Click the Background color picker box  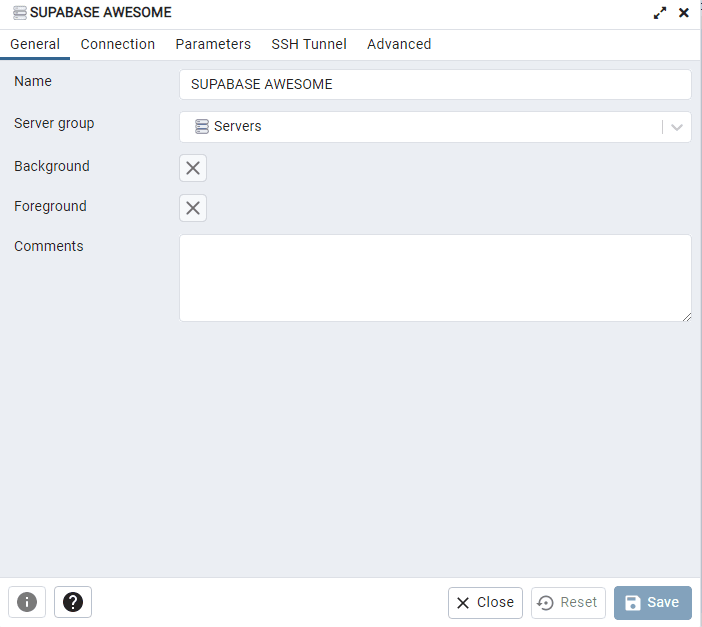193,168
